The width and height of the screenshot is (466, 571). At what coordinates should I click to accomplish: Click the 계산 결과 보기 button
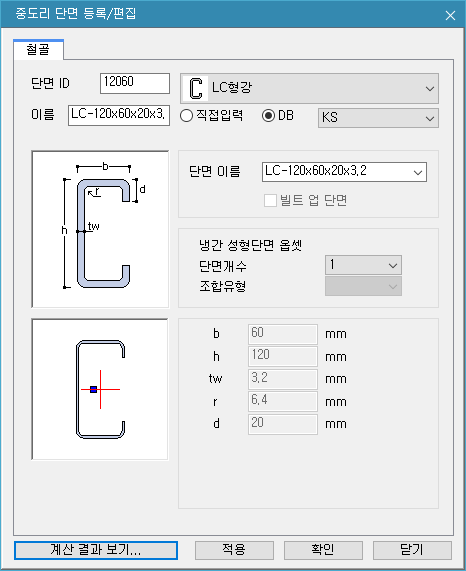(x=96, y=550)
